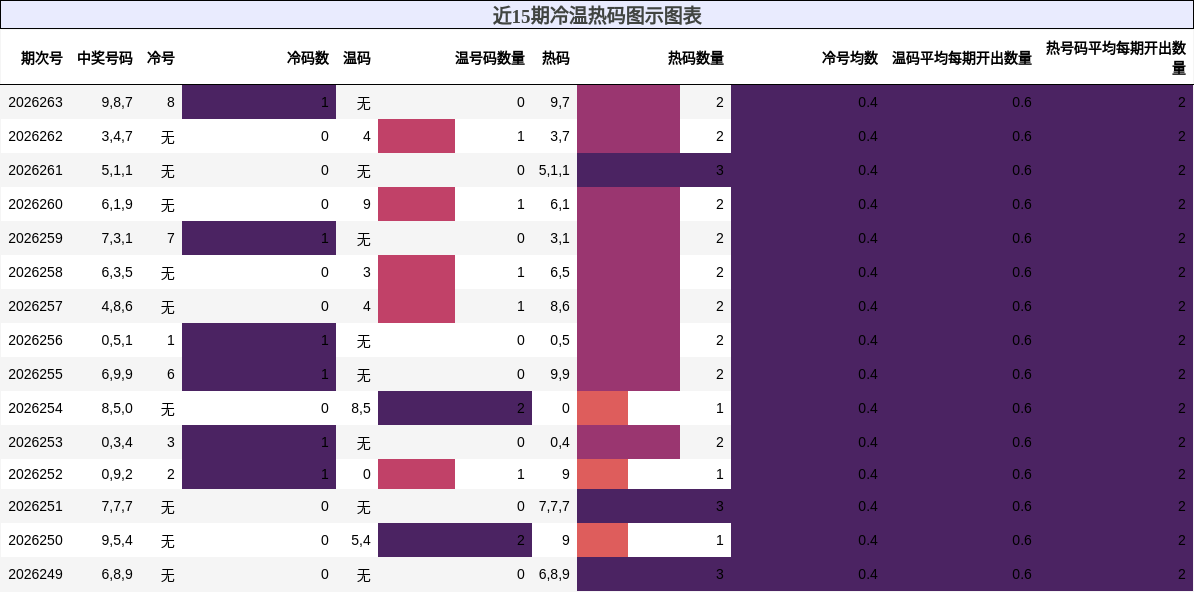Select the 冷号 column header

pyautogui.click(x=161, y=58)
